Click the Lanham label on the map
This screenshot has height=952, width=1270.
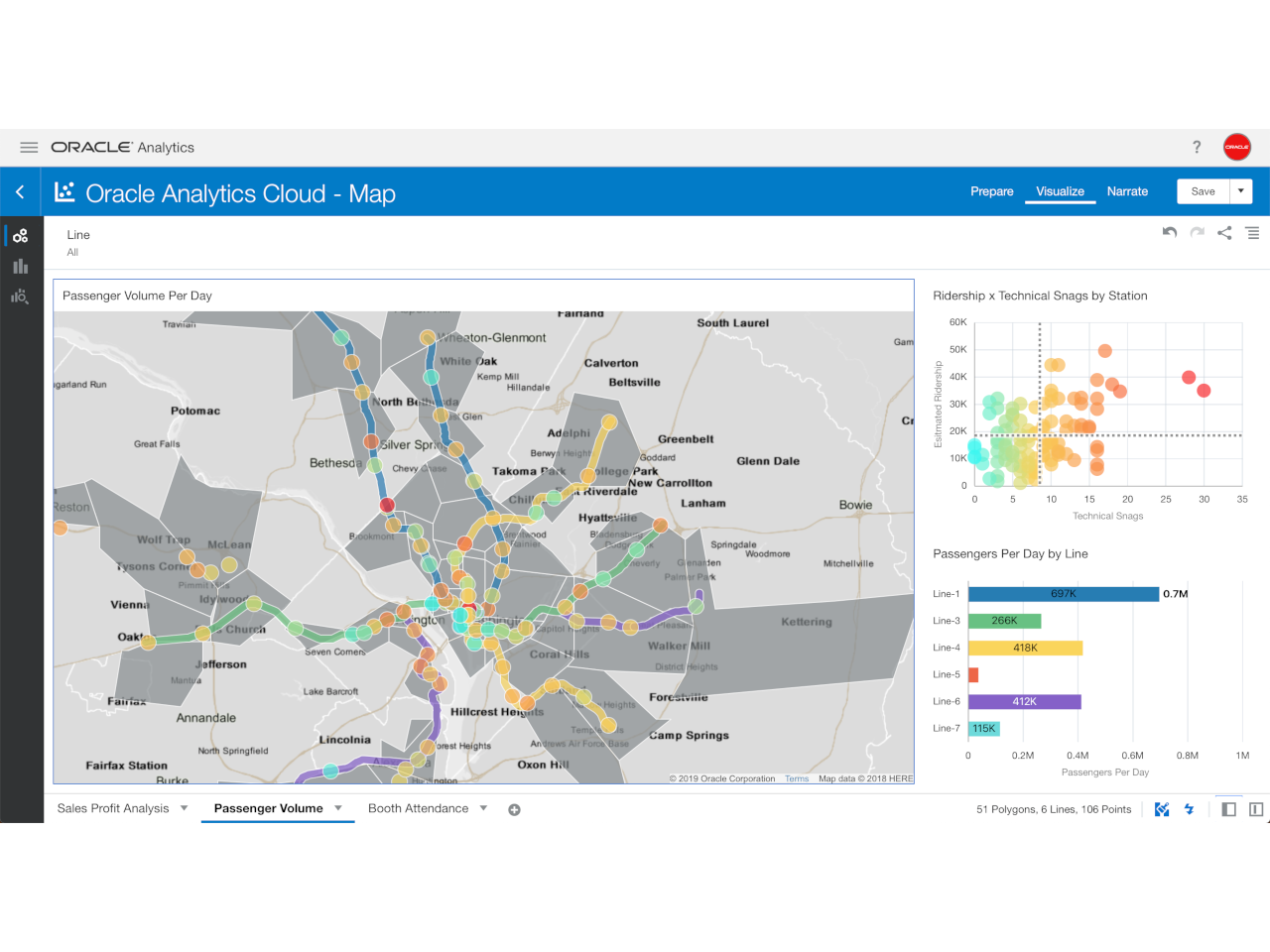(703, 504)
